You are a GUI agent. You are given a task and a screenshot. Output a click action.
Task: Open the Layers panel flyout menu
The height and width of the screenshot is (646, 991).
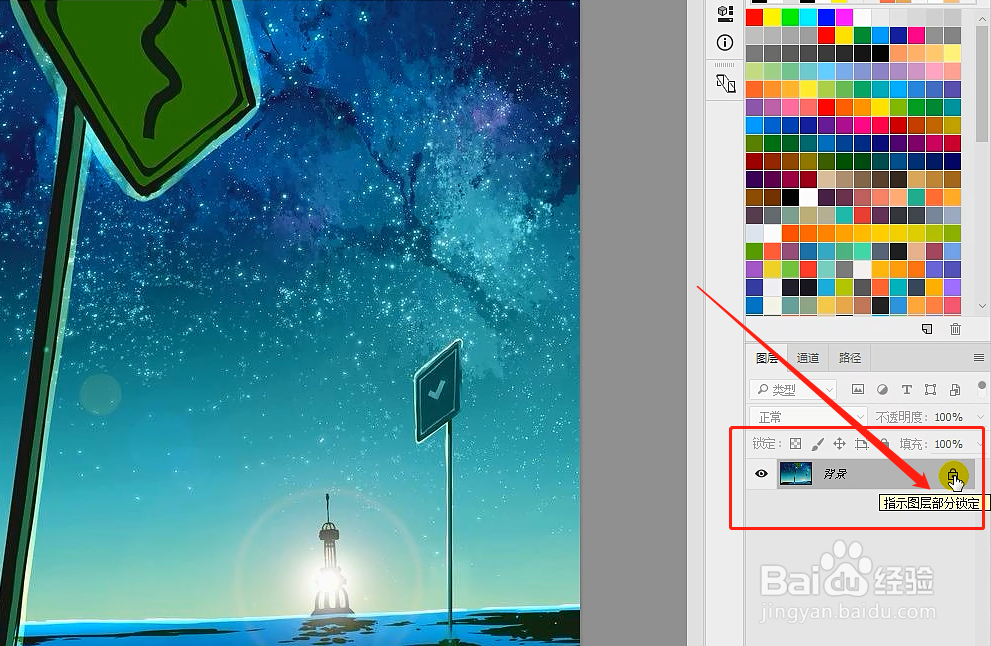point(979,358)
